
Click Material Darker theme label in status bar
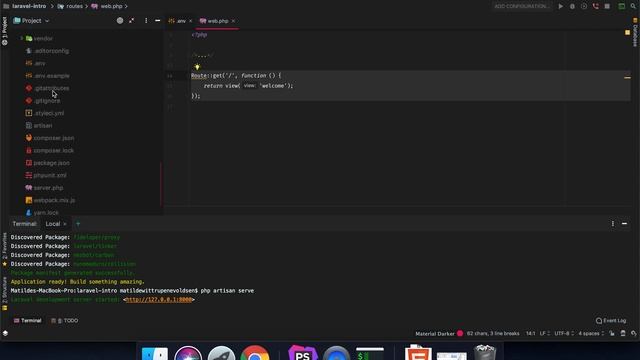click(435, 333)
